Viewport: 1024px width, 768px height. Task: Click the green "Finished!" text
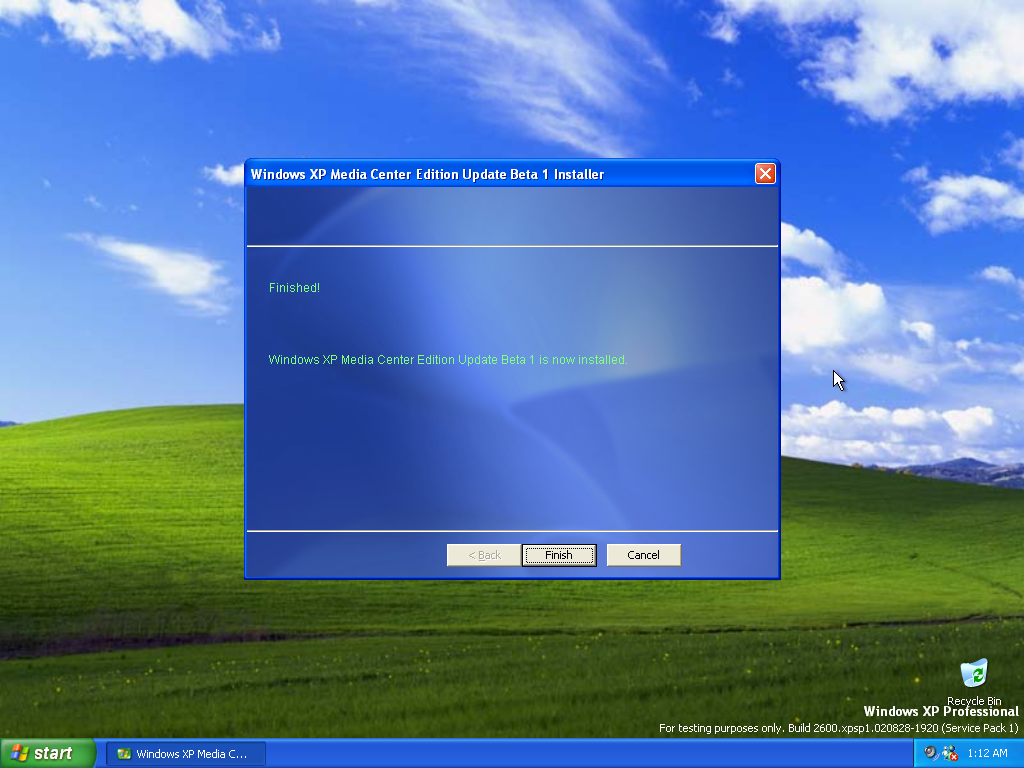pos(294,287)
